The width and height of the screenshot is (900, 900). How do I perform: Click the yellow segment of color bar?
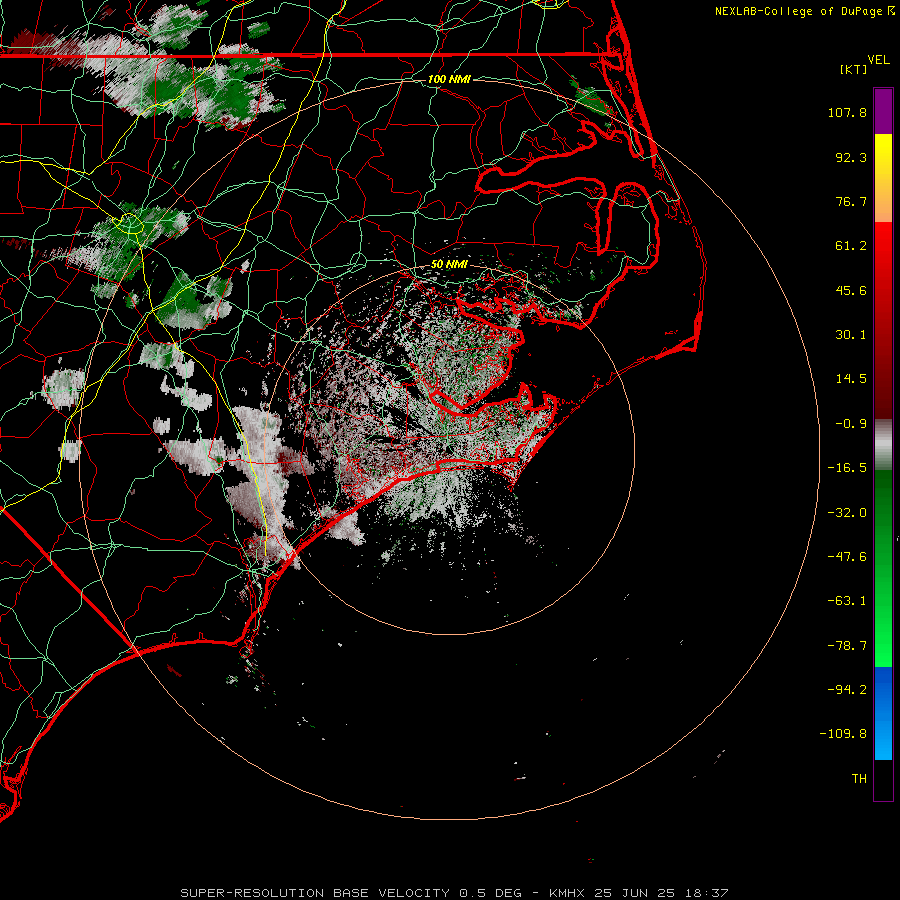[883, 178]
